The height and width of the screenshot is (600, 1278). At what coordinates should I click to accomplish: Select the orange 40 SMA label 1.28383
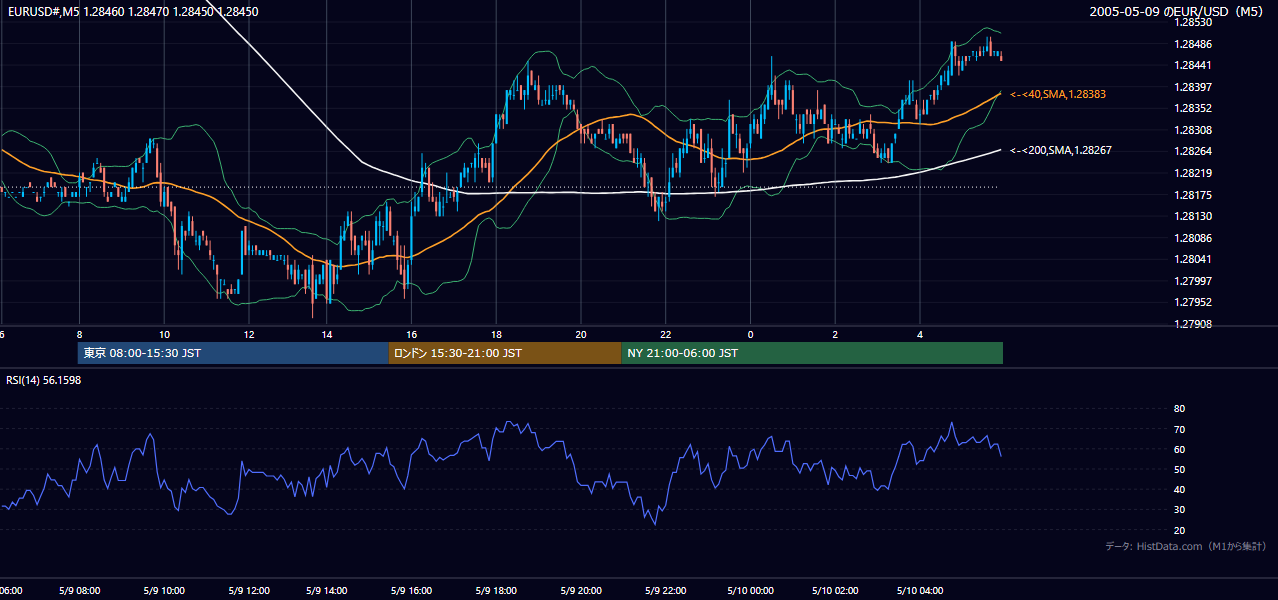(x=1058, y=94)
